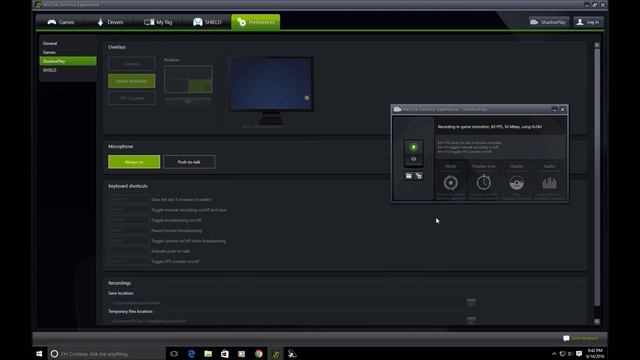This screenshot has height=360, width=640.
Task: Click the scrollbar down arrow
Action: pyautogui.click(x=597, y=322)
